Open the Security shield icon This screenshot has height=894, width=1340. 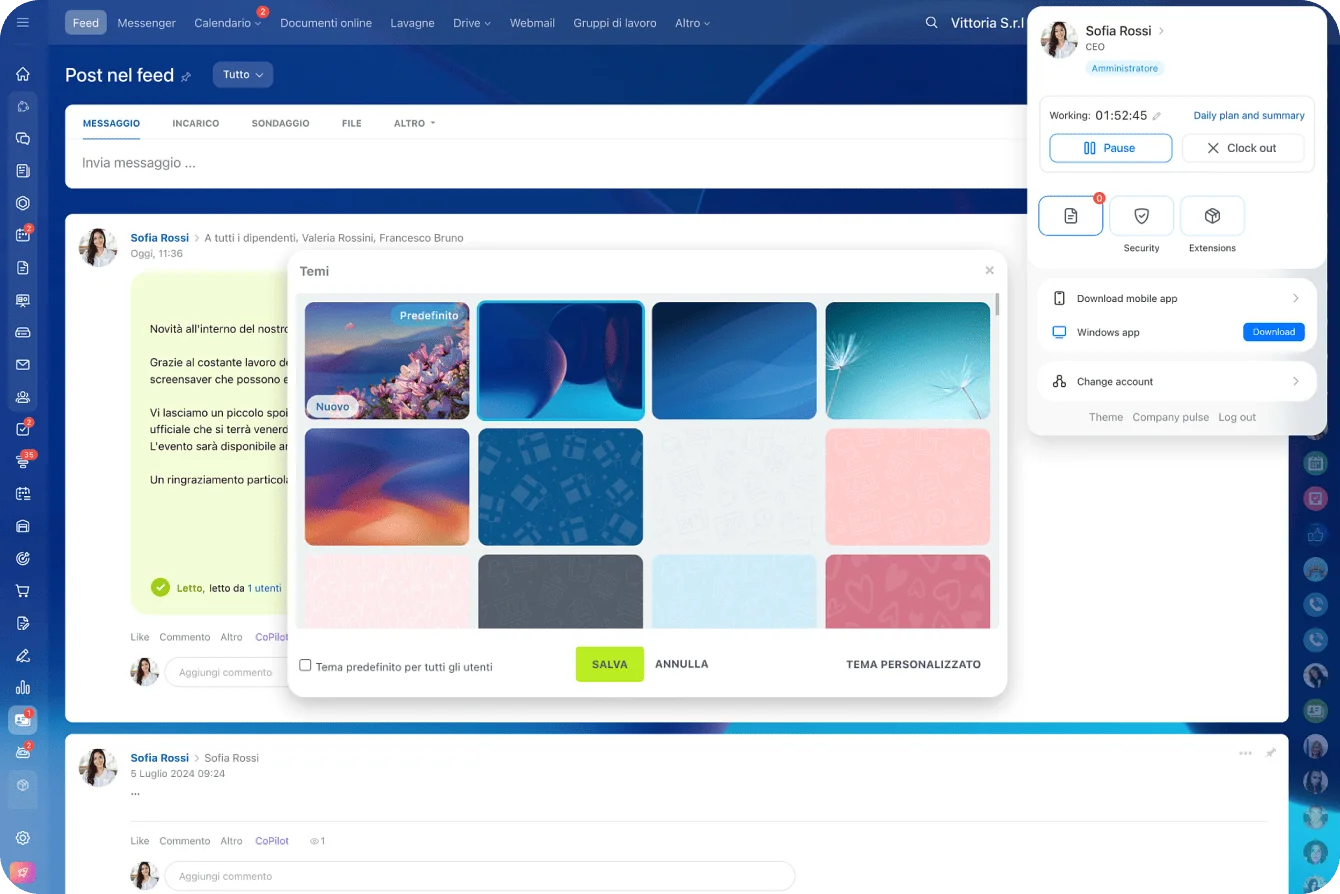[1141, 216]
